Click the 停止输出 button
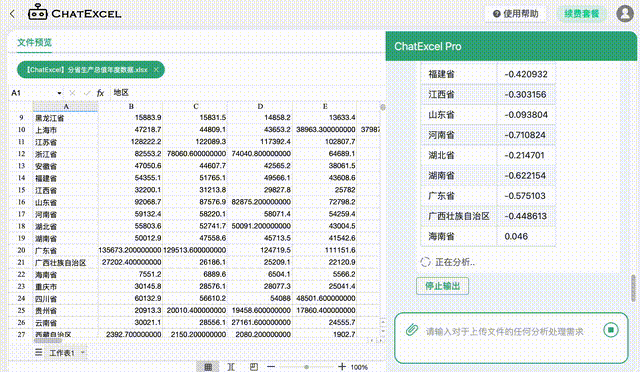 pyautogui.click(x=442, y=286)
